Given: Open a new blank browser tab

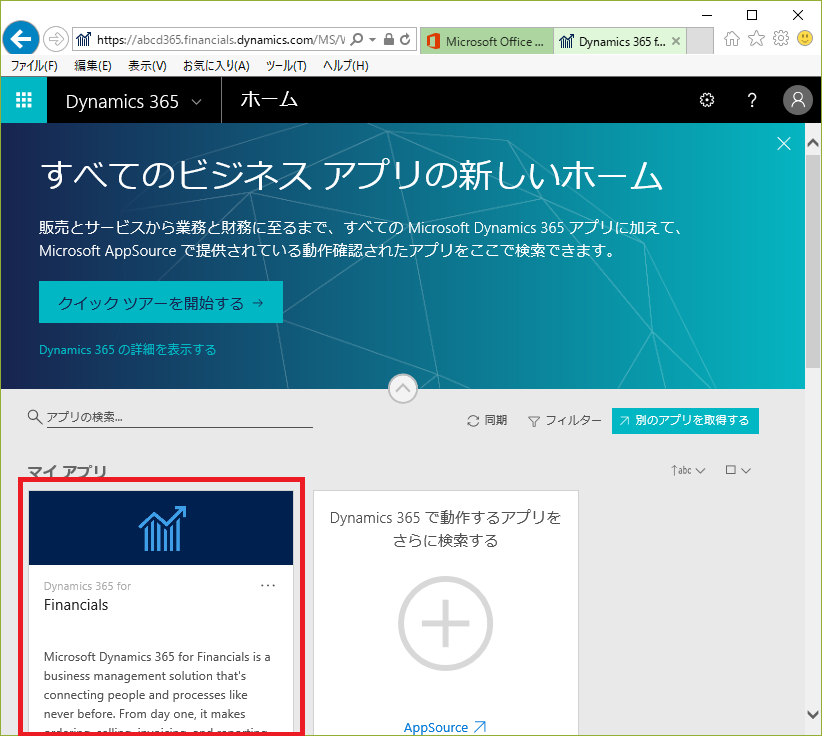Looking at the screenshot, I should tap(700, 41).
